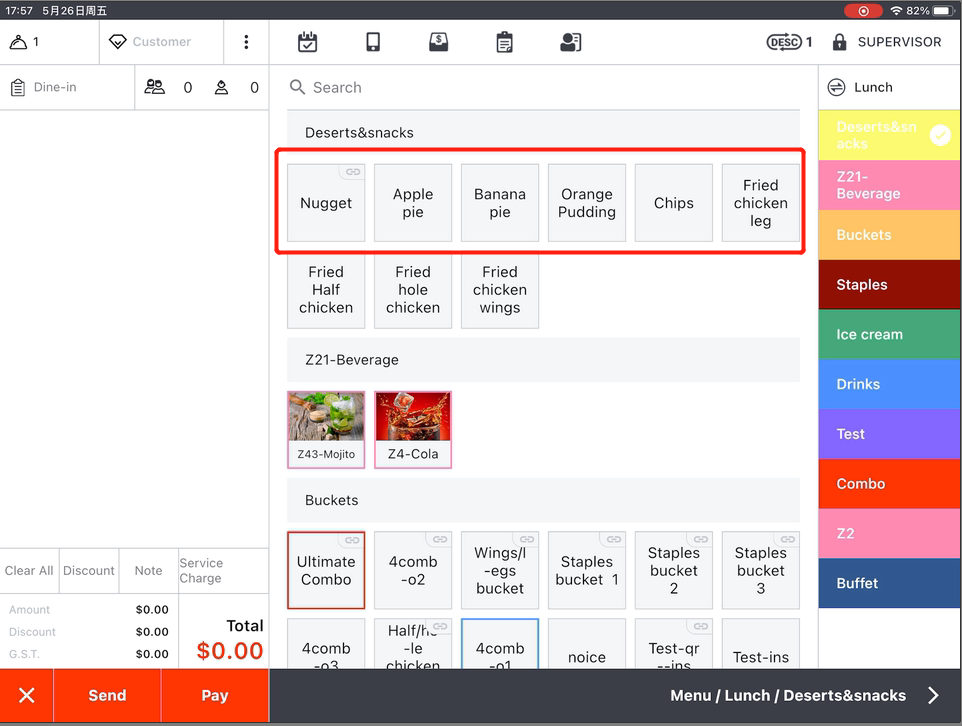Open the three-dot more options menu
962x726 pixels.
246,42
